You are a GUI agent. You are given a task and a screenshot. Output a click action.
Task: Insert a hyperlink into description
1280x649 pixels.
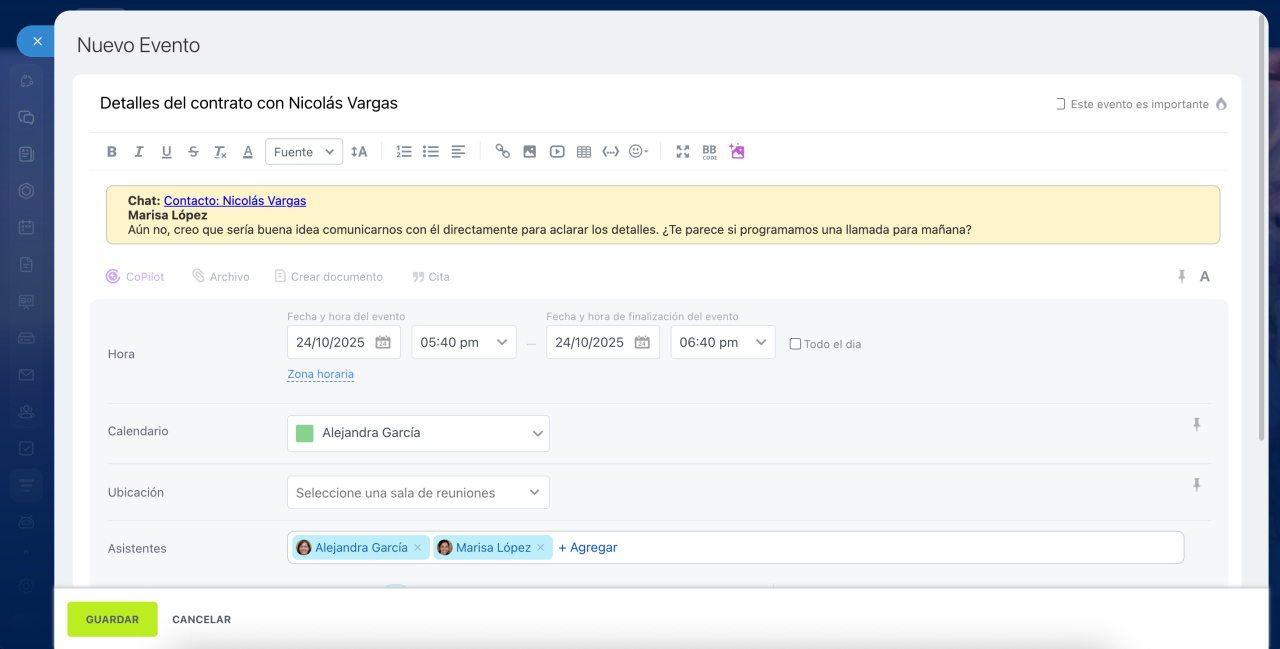pos(502,152)
